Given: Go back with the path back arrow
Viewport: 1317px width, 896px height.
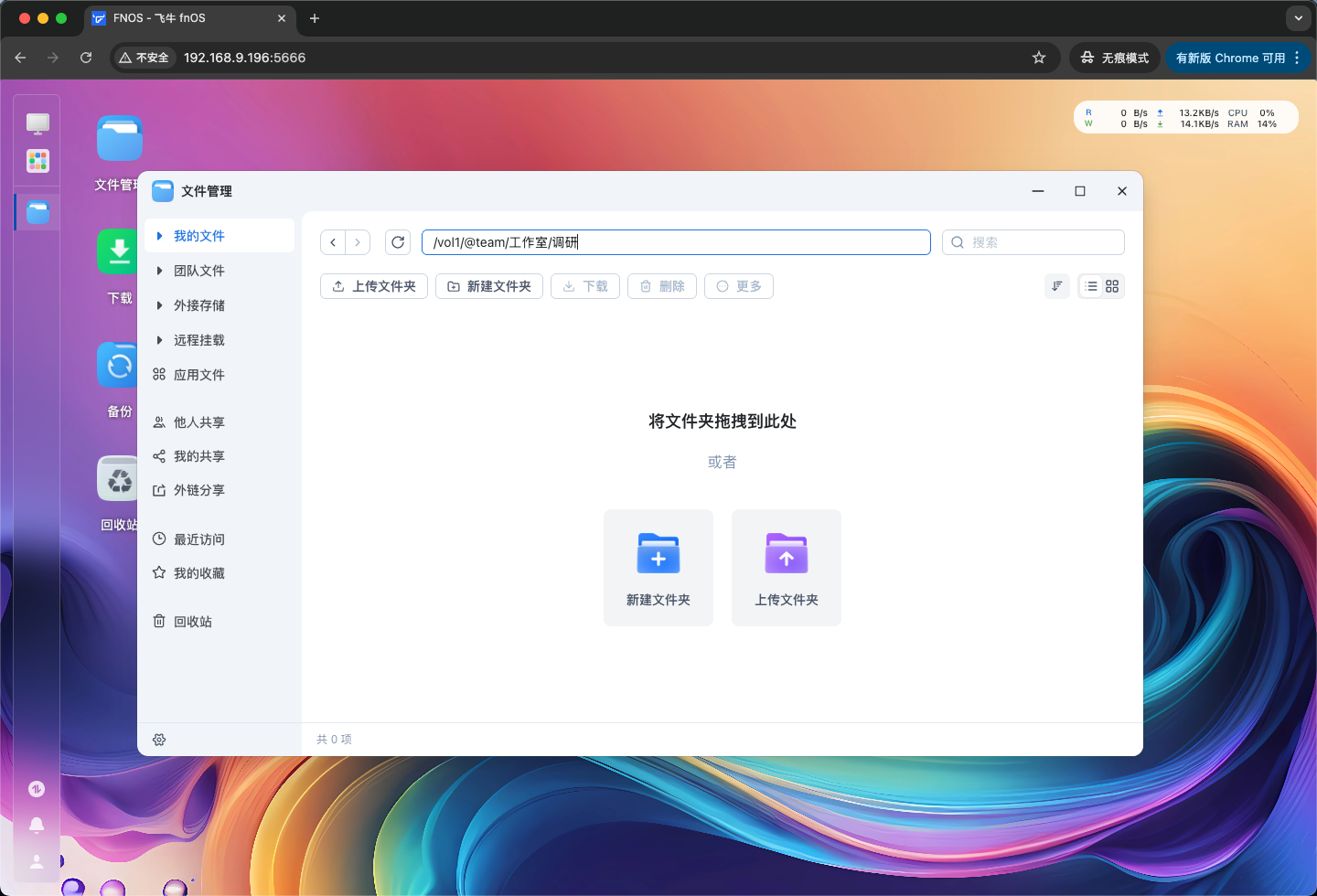Looking at the screenshot, I should pos(333,242).
